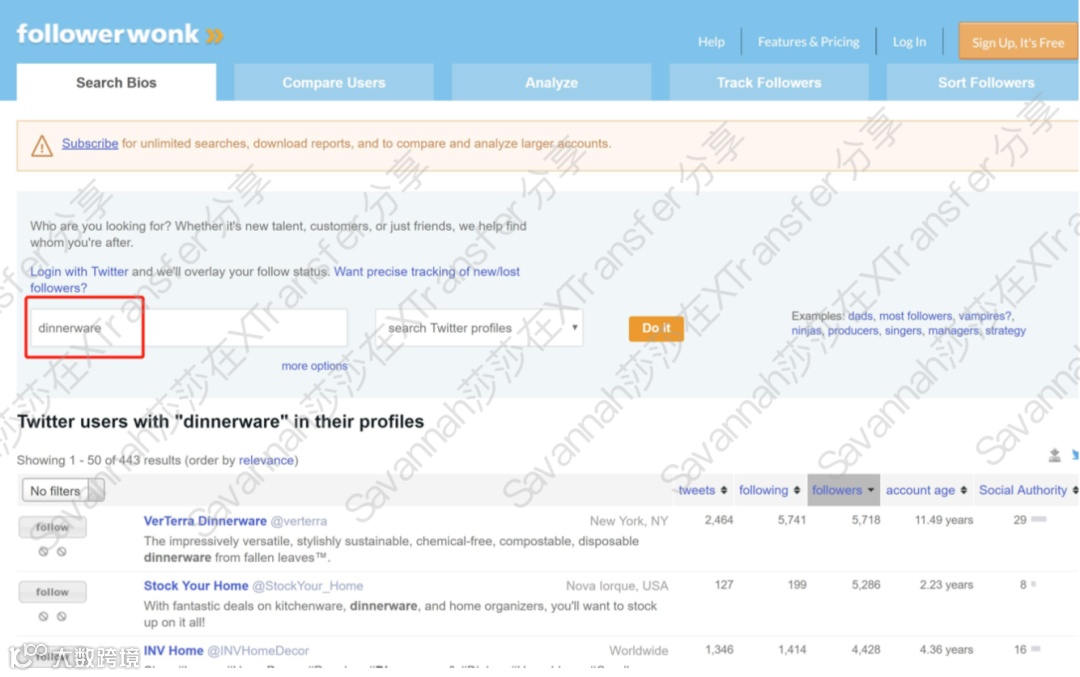Click the 'Worldwide' location text
Image resolution: width=1080 pixels, height=677 pixels.
[x=638, y=651]
